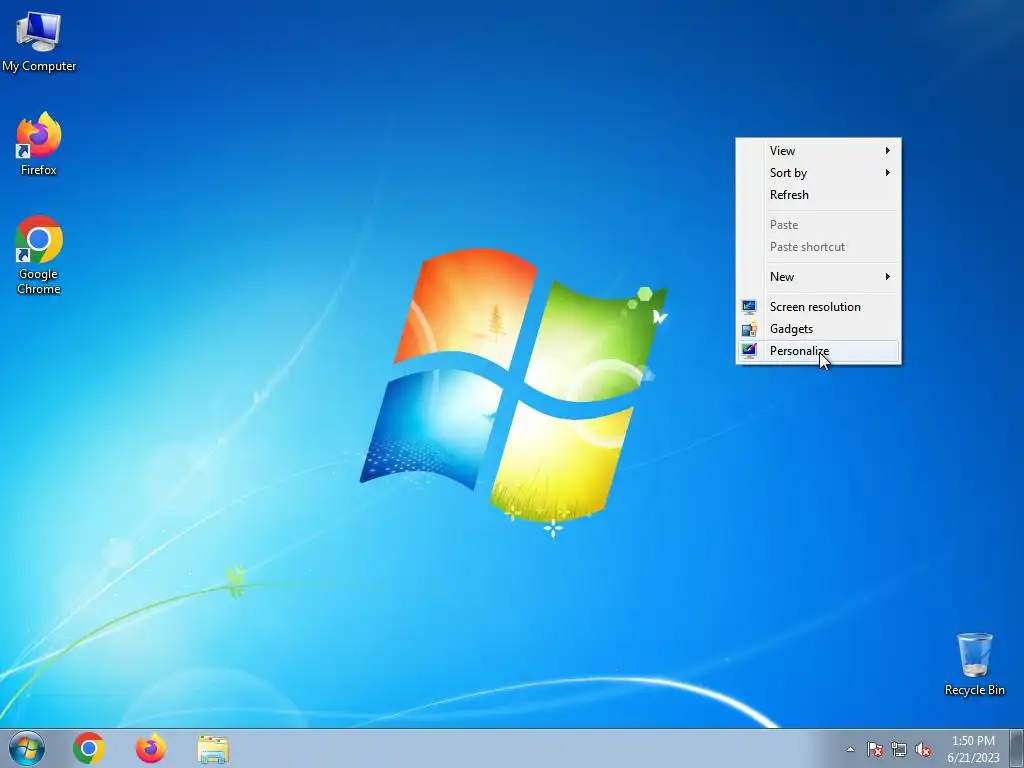Image resolution: width=1024 pixels, height=768 pixels.
Task: Open Windows Explorer from the taskbar
Action: (x=213, y=749)
